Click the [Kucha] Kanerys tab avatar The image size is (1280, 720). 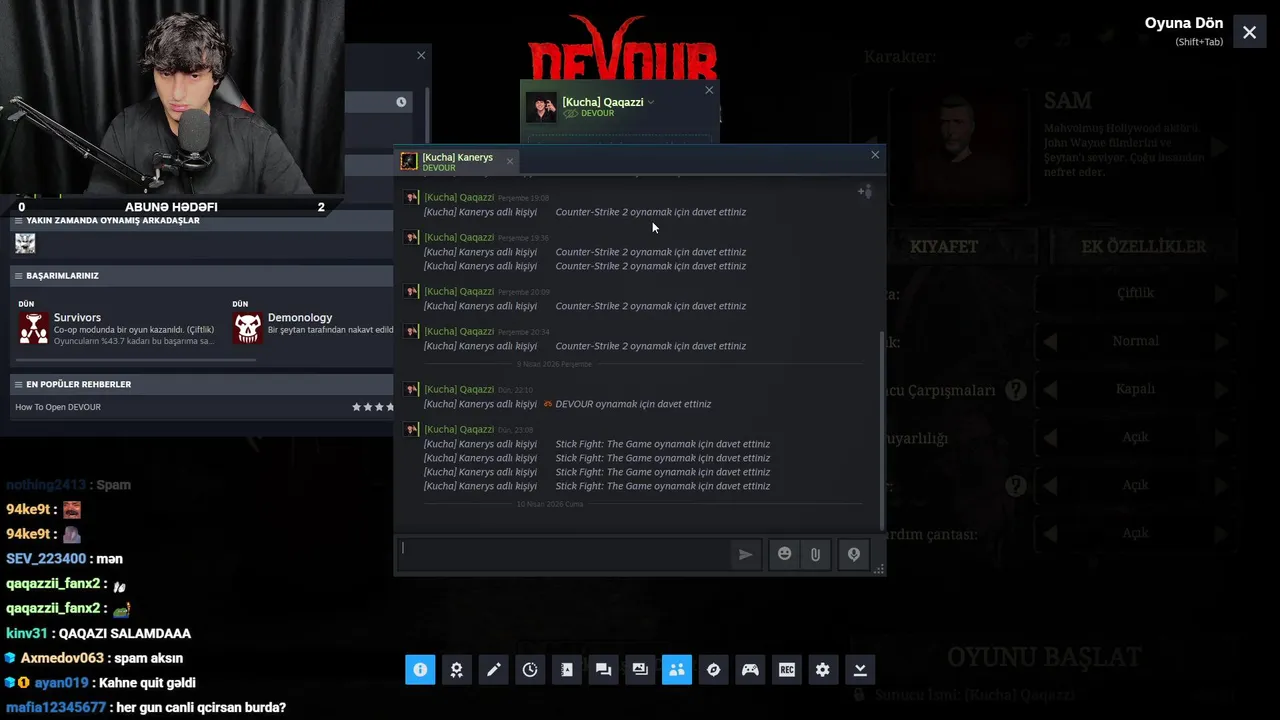409,162
